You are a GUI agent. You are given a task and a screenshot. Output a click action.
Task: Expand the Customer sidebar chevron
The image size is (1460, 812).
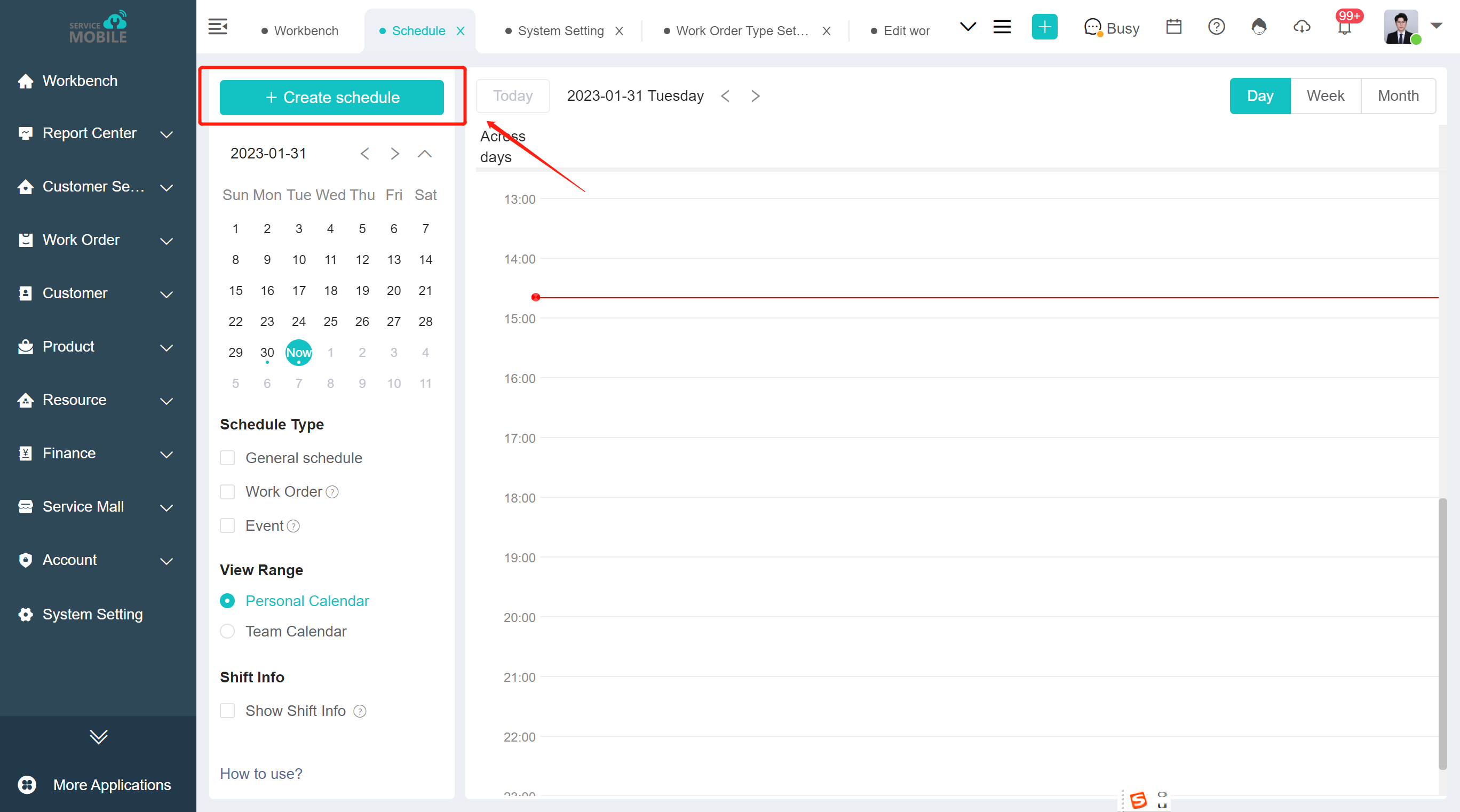tap(166, 294)
